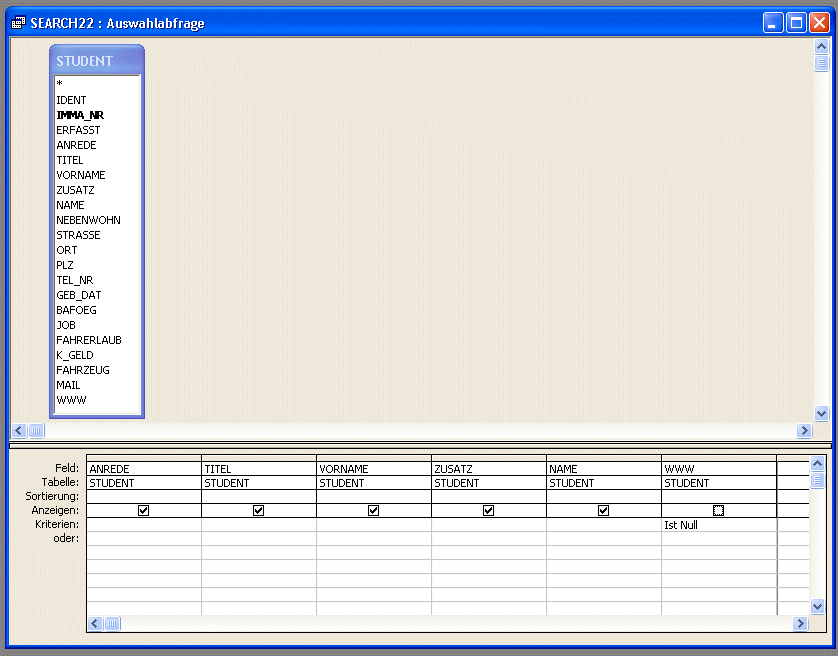Select FAHRZEUG field in STUDENT list

pyautogui.click(x=97, y=369)
